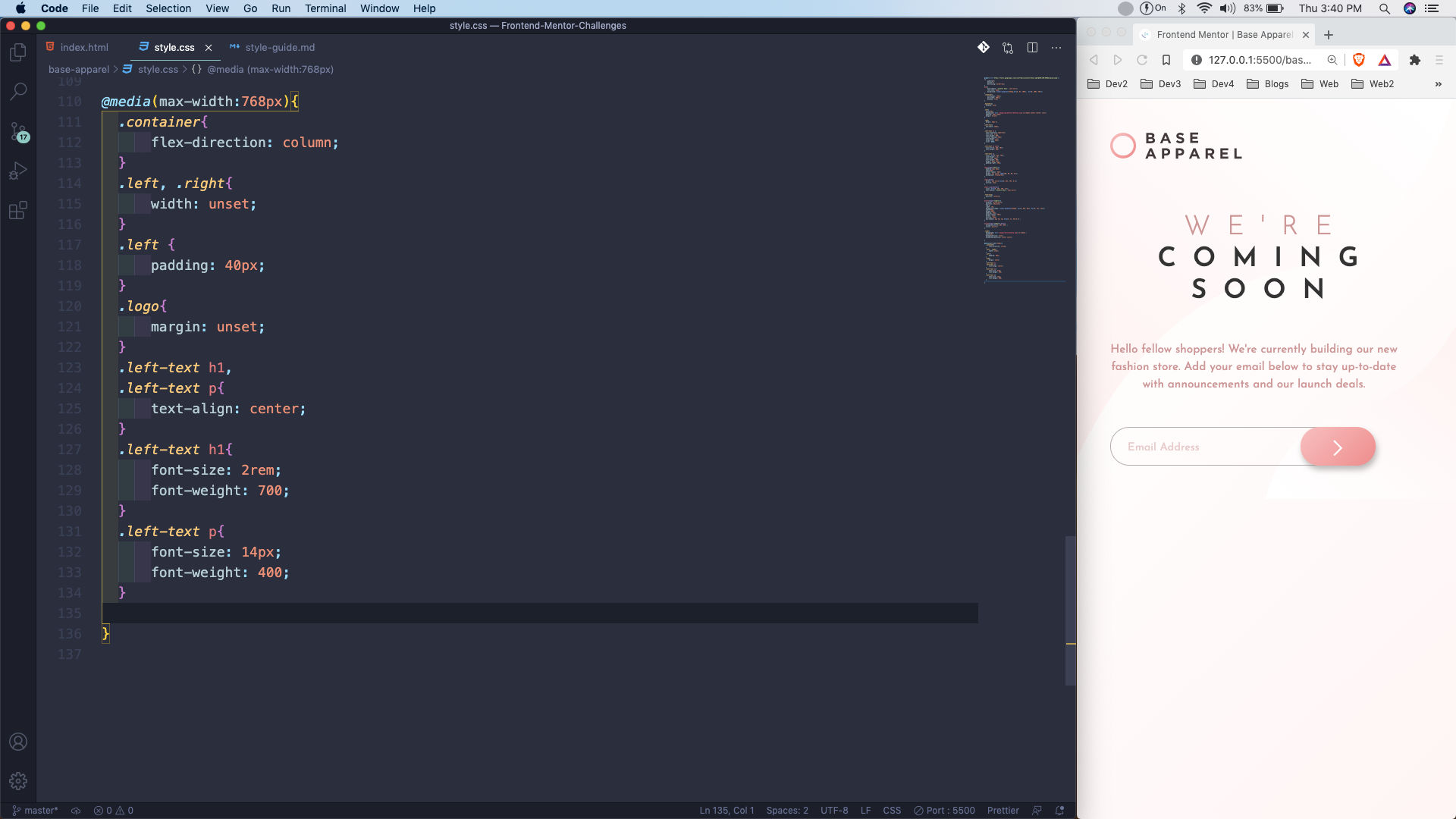Click the Prettier status bar item
This screenshot has height=819, width=1456.
1003,810
